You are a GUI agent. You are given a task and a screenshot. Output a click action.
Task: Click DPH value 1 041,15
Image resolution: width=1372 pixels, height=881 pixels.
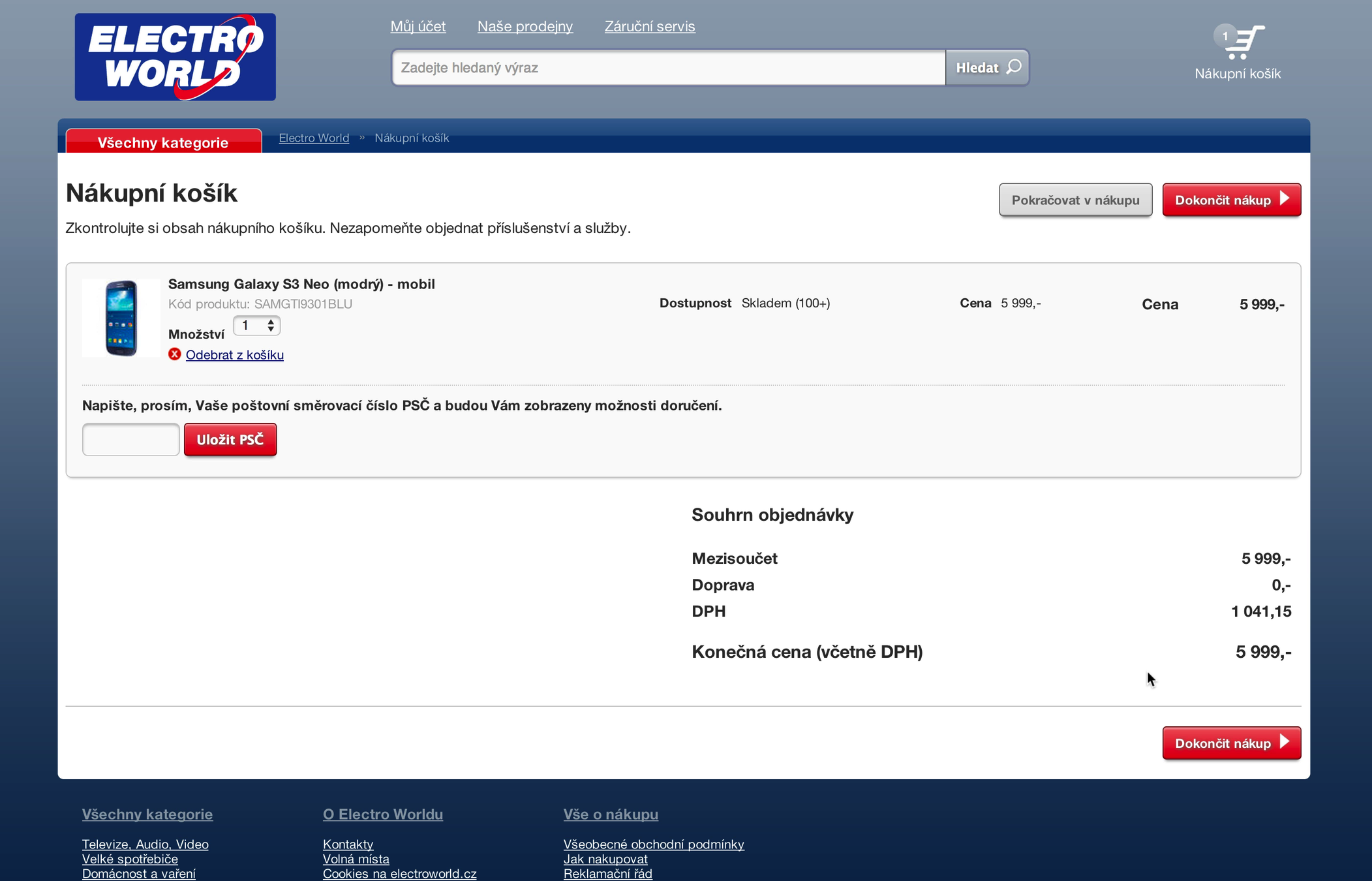[x=1261, y=611]
